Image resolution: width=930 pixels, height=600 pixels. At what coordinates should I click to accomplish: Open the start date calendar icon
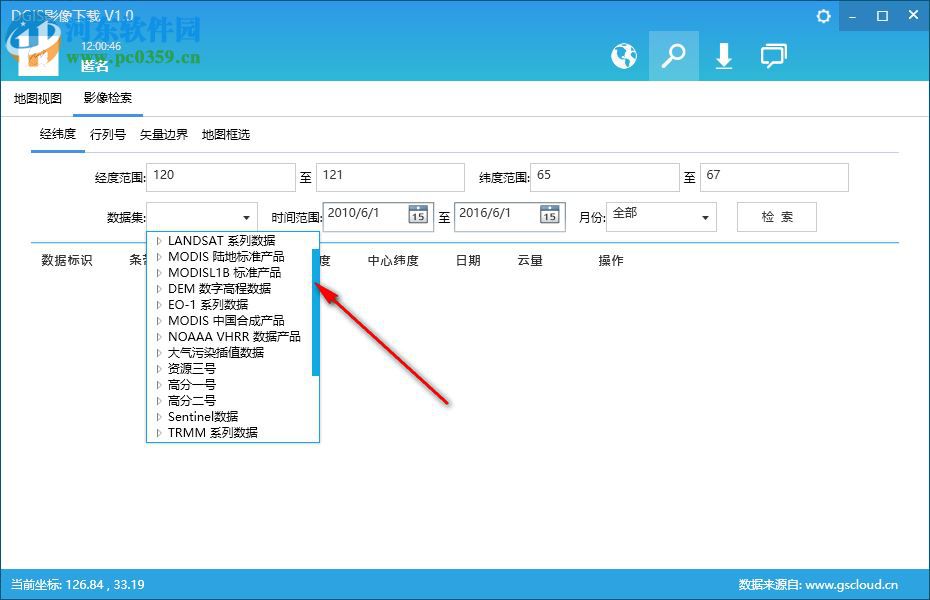click(x=419, y=214)
